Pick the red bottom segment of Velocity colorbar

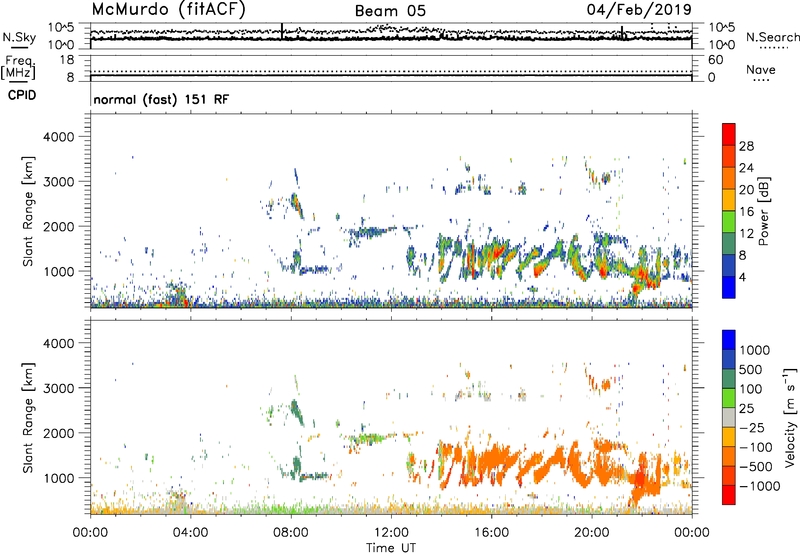(x=729, y=495)
